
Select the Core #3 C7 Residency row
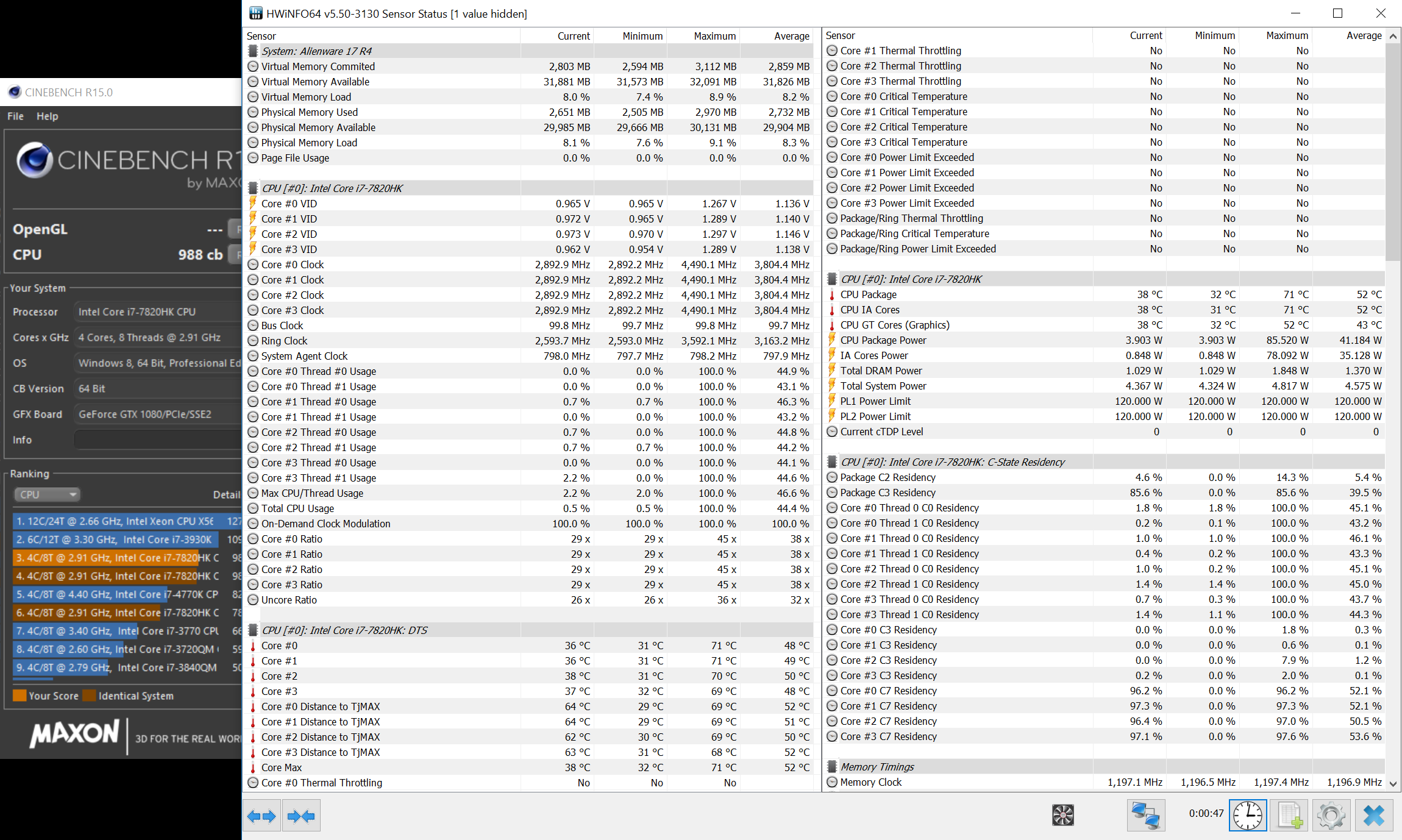coord(1105,736)
